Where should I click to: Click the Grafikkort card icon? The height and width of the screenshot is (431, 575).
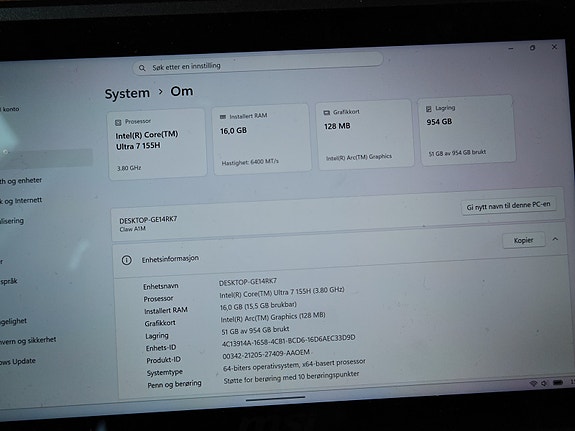point(326,113)
